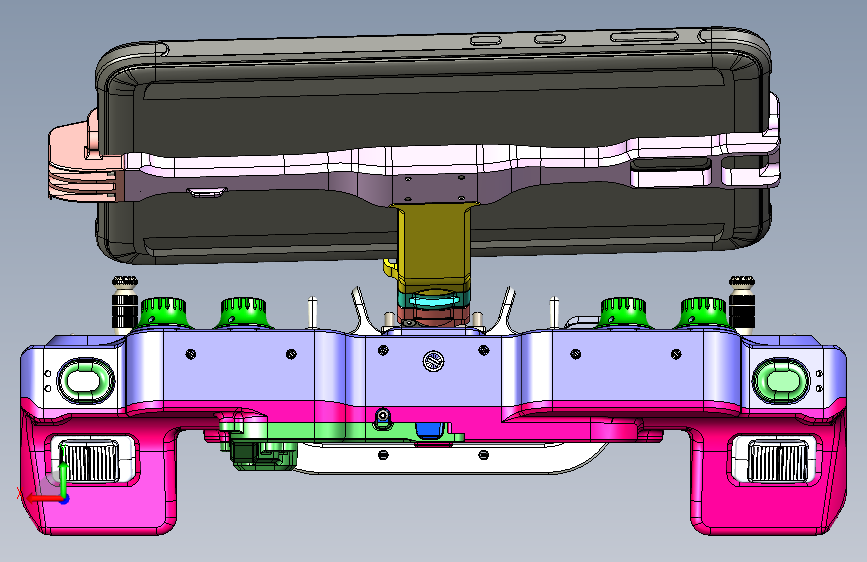Screen dimensions: 867x562
Task: Pick the left oval green button on controller
Action: 86,381
